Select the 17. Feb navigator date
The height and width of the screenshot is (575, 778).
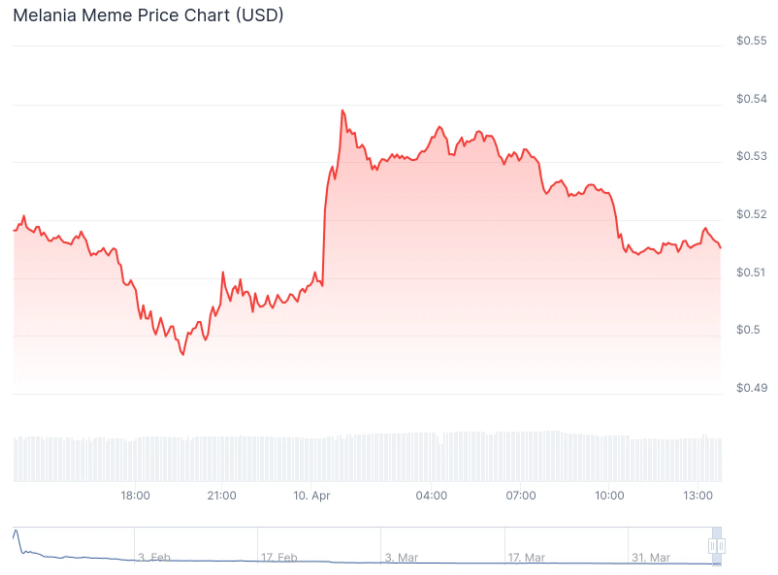[x=280, y=557]
